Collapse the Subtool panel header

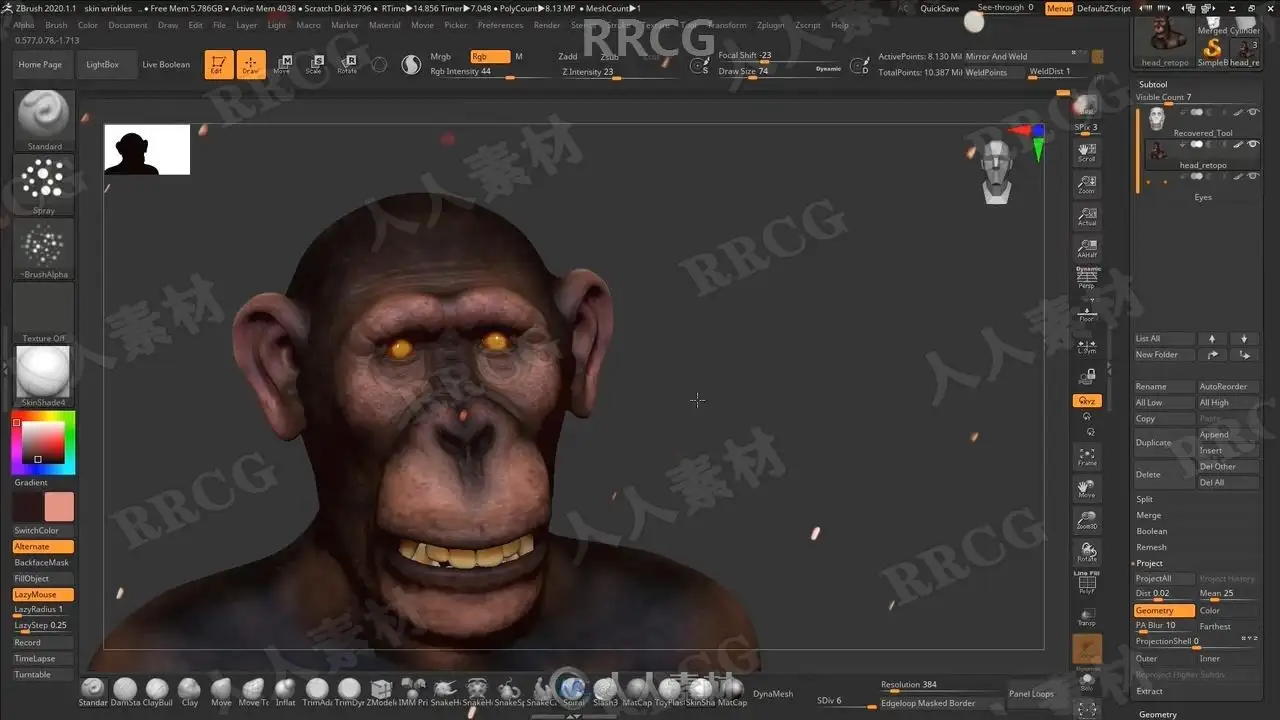tap(1153, 85)
